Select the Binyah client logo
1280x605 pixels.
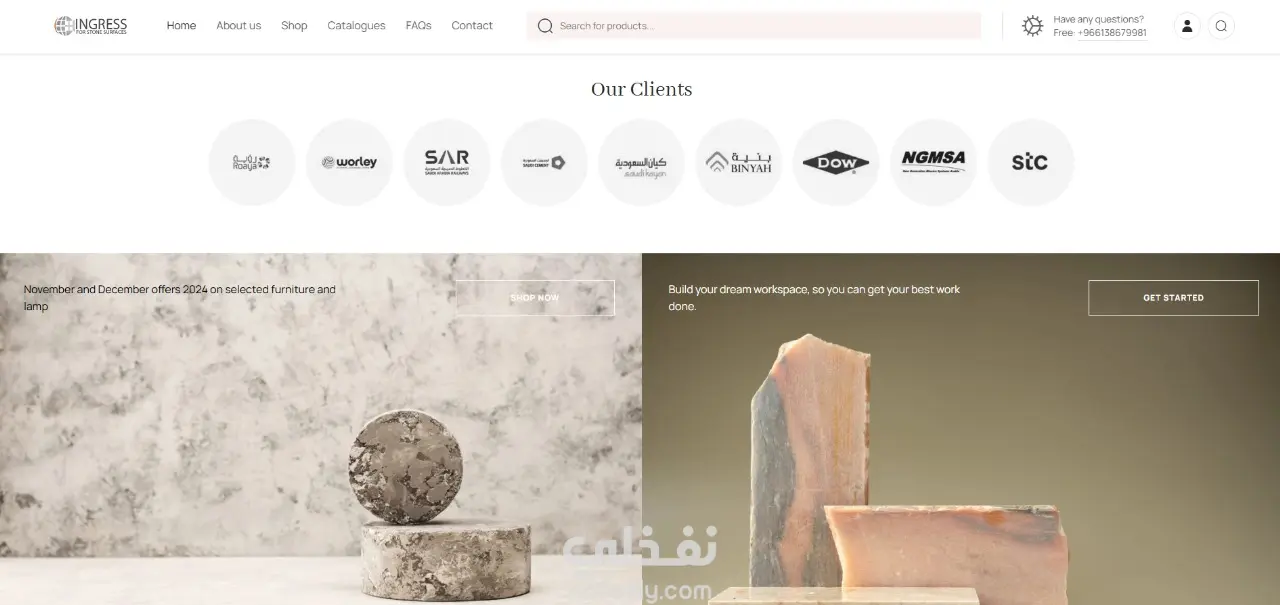[x=739, y=162]
